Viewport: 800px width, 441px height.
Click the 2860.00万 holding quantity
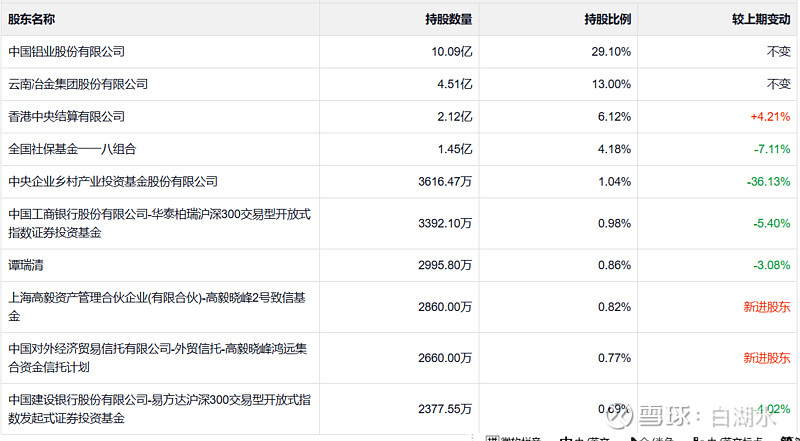point(445,307)
